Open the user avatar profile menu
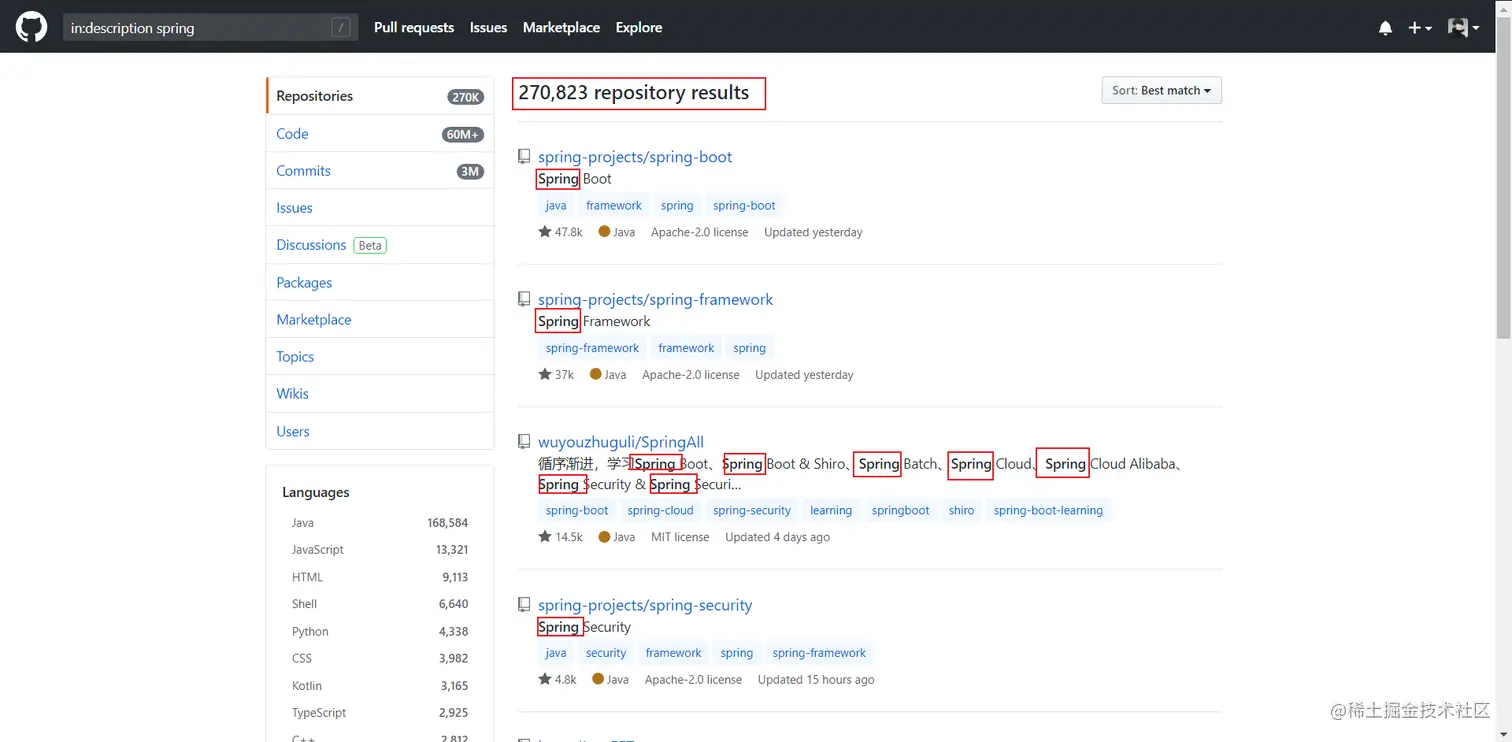Viewport: 1512px width, 742px height. [x=1464, y=28]
